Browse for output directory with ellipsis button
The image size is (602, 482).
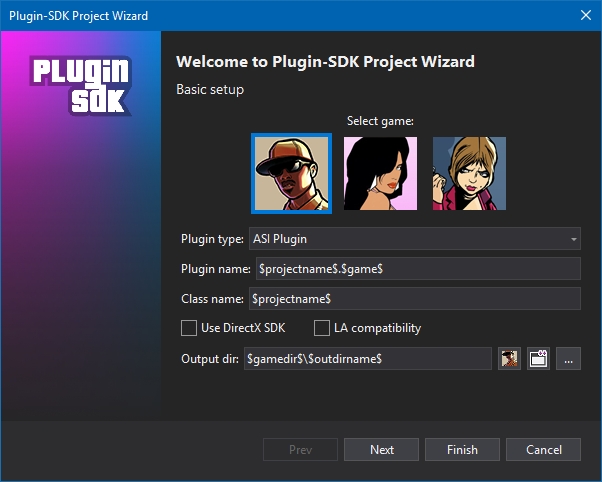[x=569, y=359]
